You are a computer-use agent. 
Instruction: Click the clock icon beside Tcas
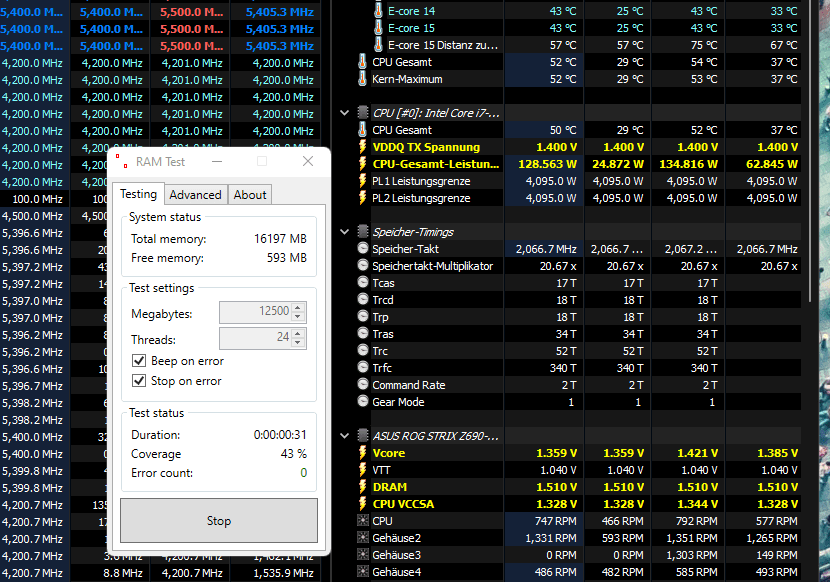click(x=363, y=282)
